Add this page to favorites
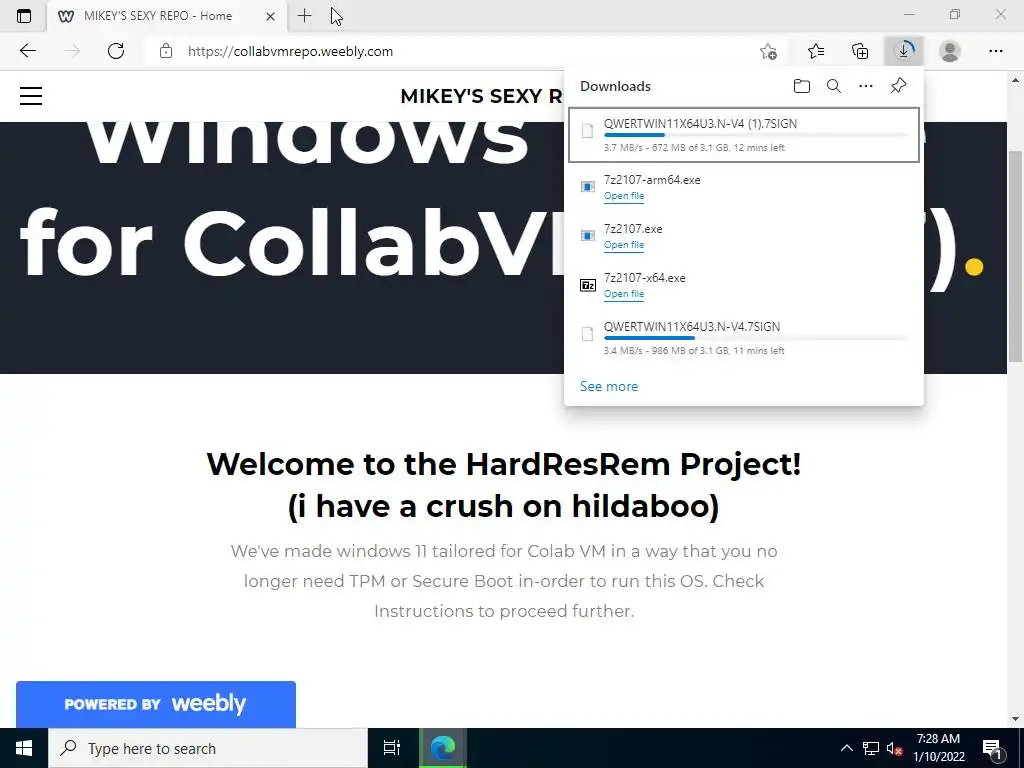The image size is (1024, 768). click(769, 51)
